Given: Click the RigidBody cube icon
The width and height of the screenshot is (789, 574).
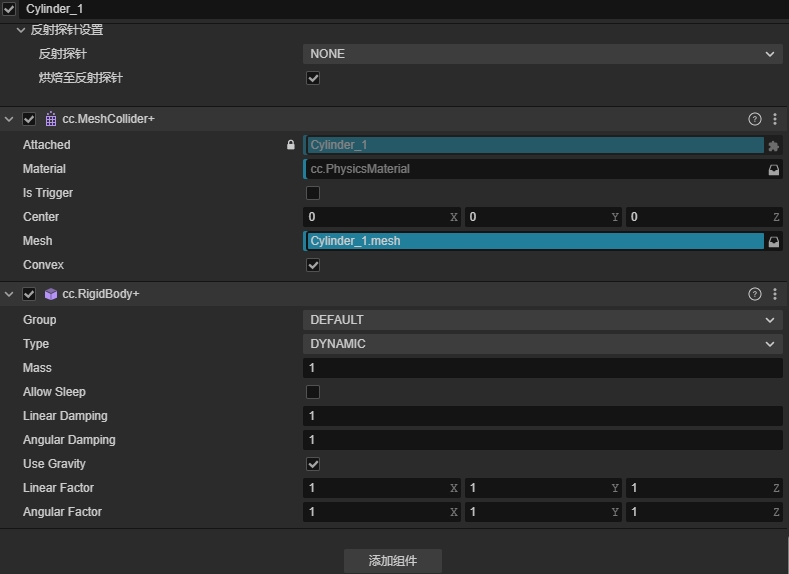Looking at the screenshot, I should click(51, 294).
